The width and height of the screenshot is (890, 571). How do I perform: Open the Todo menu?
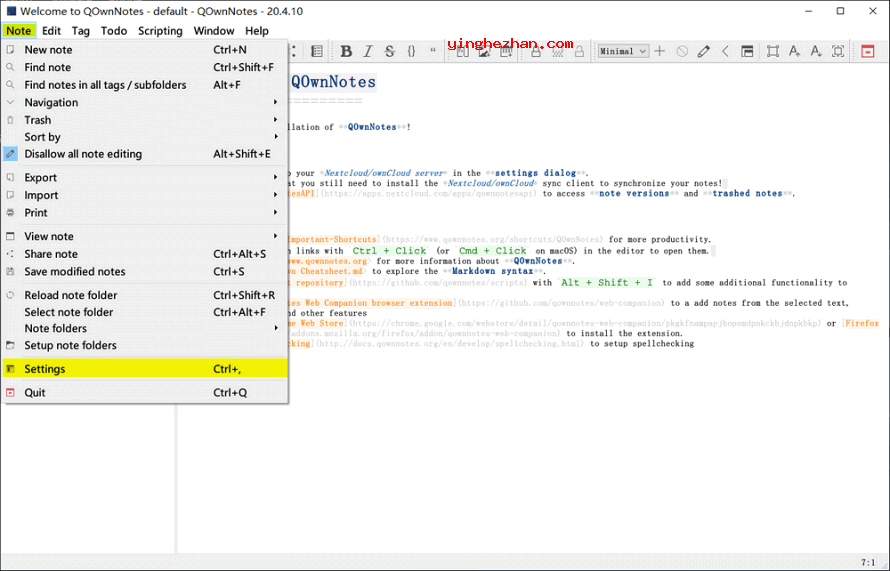coord(114,31)
